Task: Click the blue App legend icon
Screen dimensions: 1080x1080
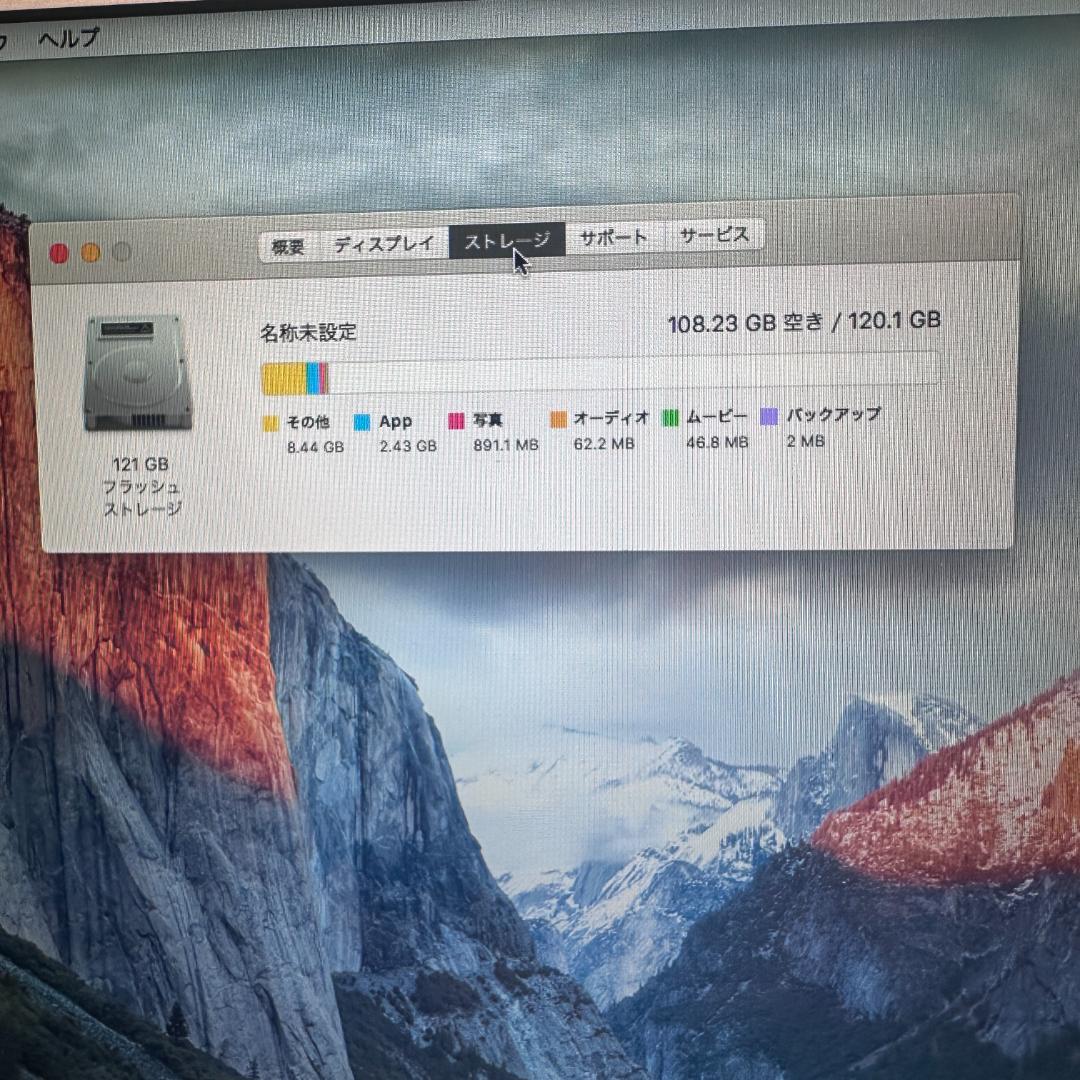Action: point(363,422)
